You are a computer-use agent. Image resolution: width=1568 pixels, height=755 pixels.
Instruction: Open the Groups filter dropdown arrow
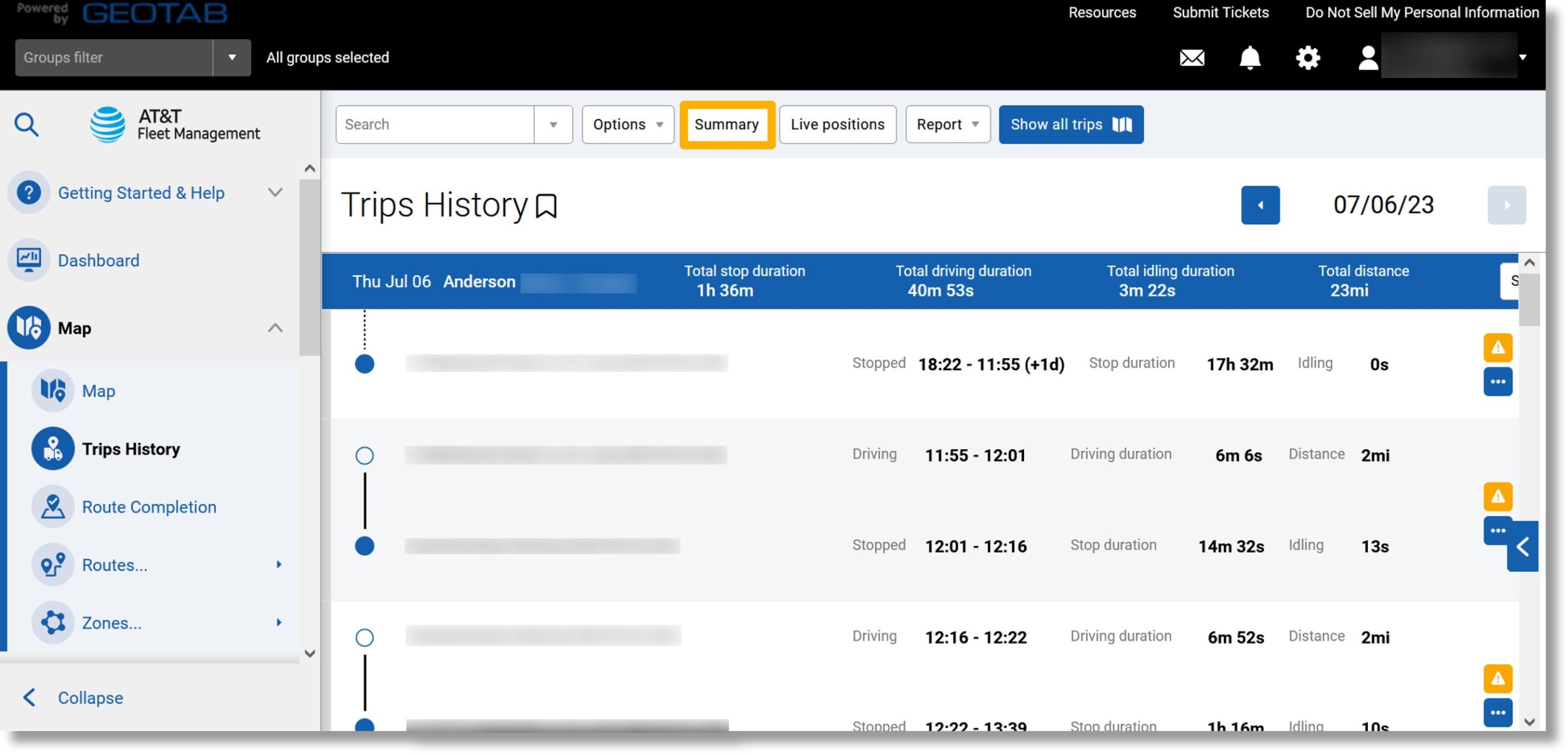tap(232, 58)
